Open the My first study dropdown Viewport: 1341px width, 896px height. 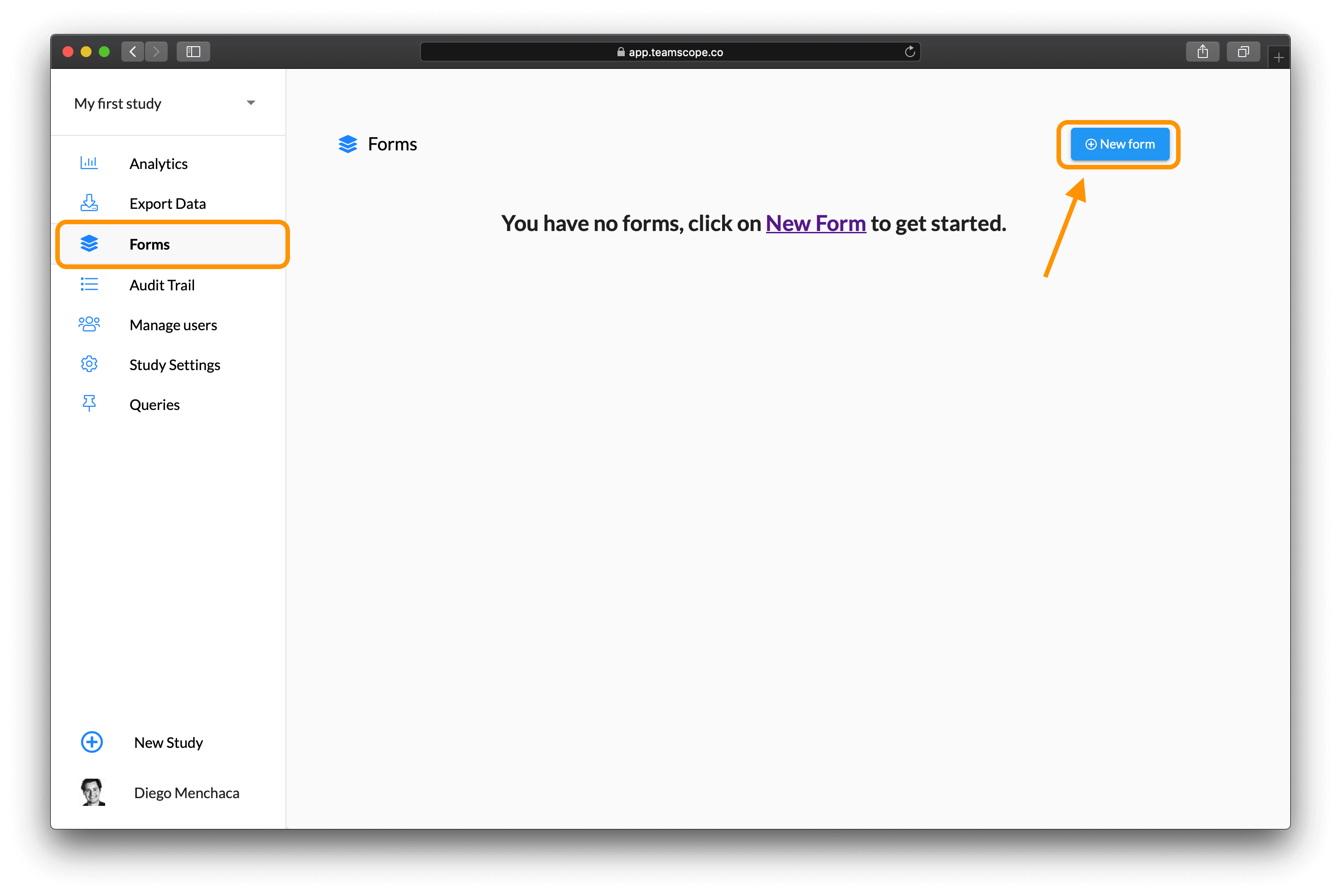point(118,103)
